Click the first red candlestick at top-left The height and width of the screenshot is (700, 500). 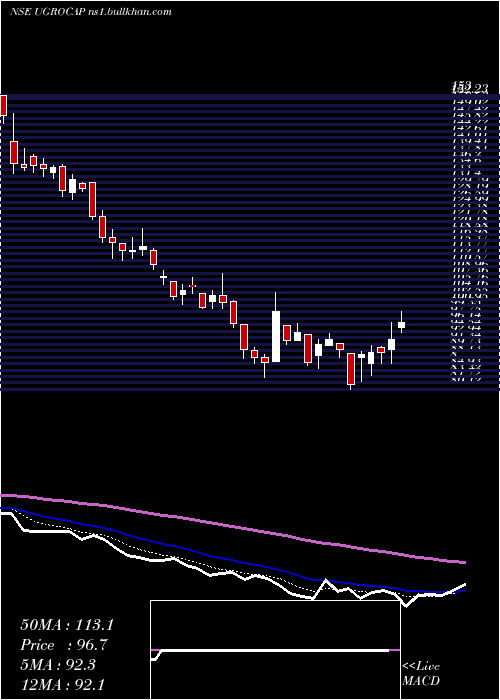click(x=4, y=105)
